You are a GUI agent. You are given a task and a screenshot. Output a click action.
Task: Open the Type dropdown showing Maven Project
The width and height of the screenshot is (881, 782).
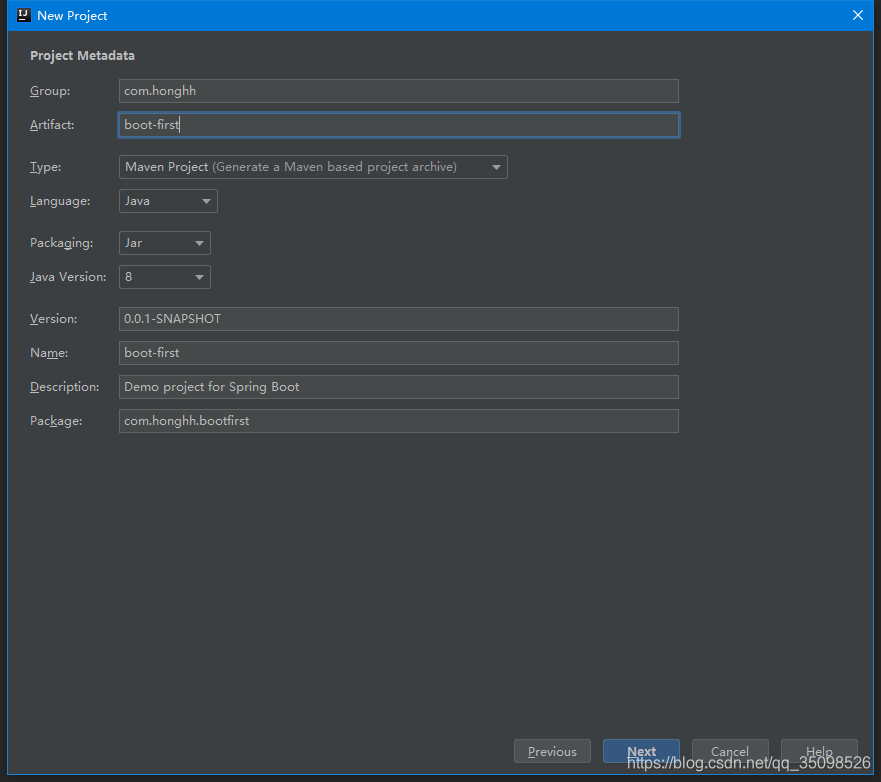[313, 167]
